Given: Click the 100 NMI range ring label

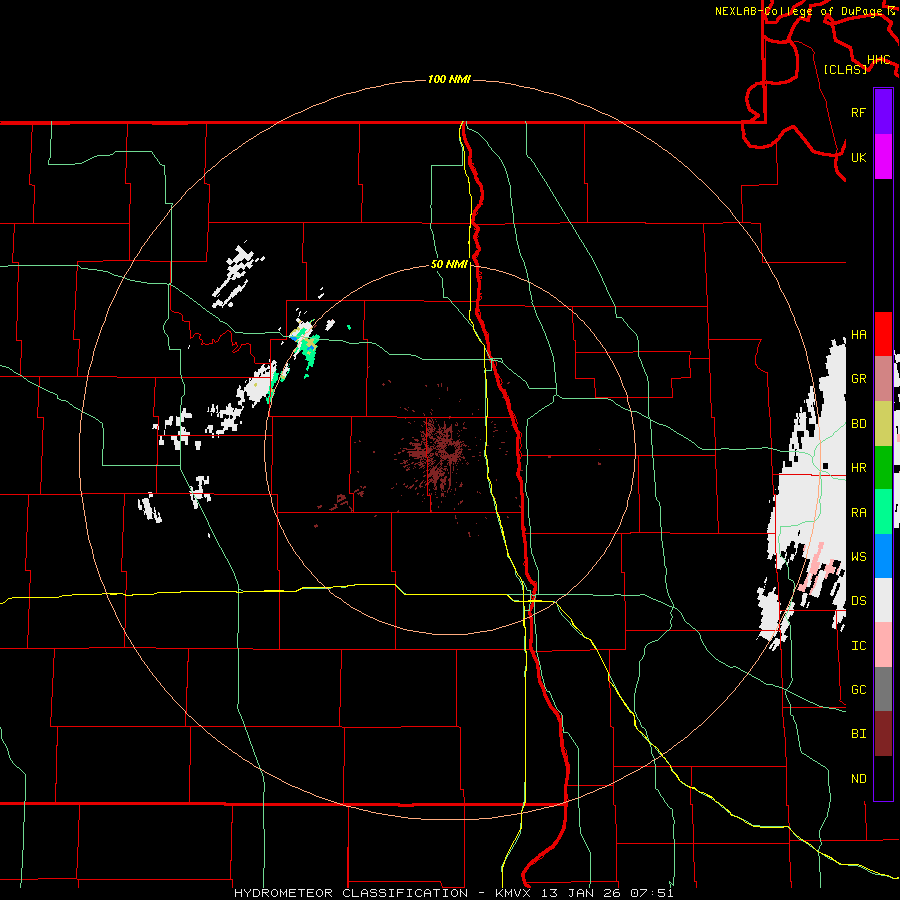Looking at the screenshot, I should [x=449, y=79].
